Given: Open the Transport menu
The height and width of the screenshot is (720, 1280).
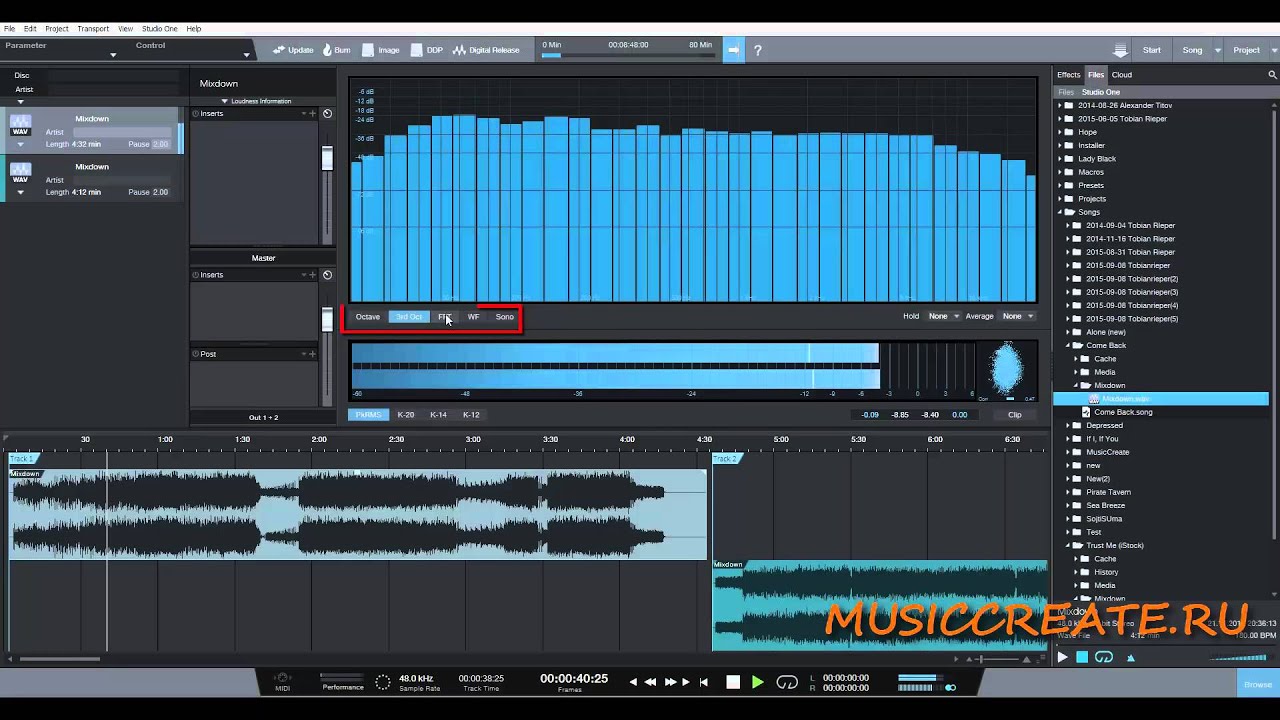Looking at the screenshot, I should [x=93, y=29].
